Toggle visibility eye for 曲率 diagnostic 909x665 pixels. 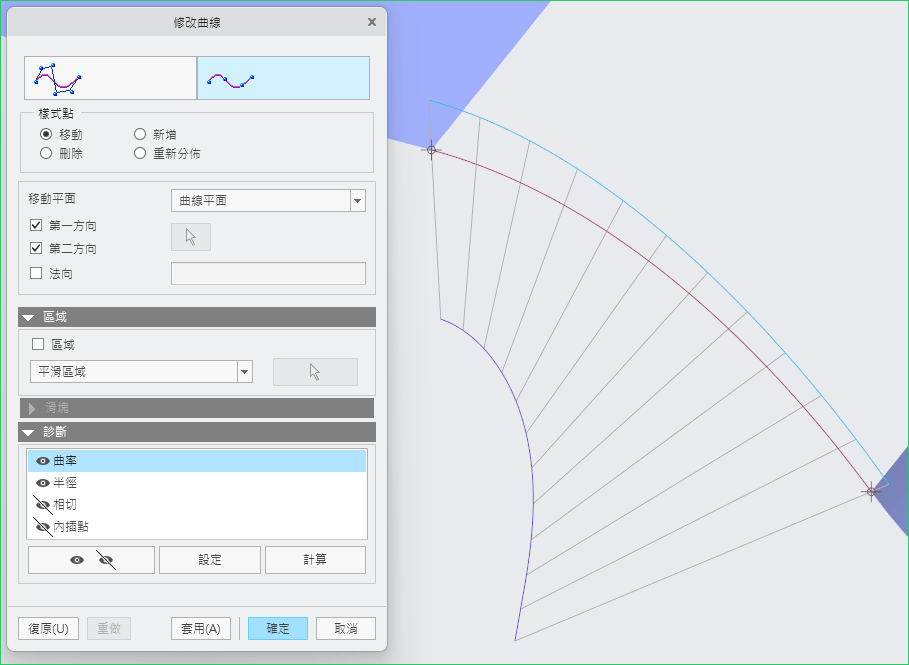43,462
